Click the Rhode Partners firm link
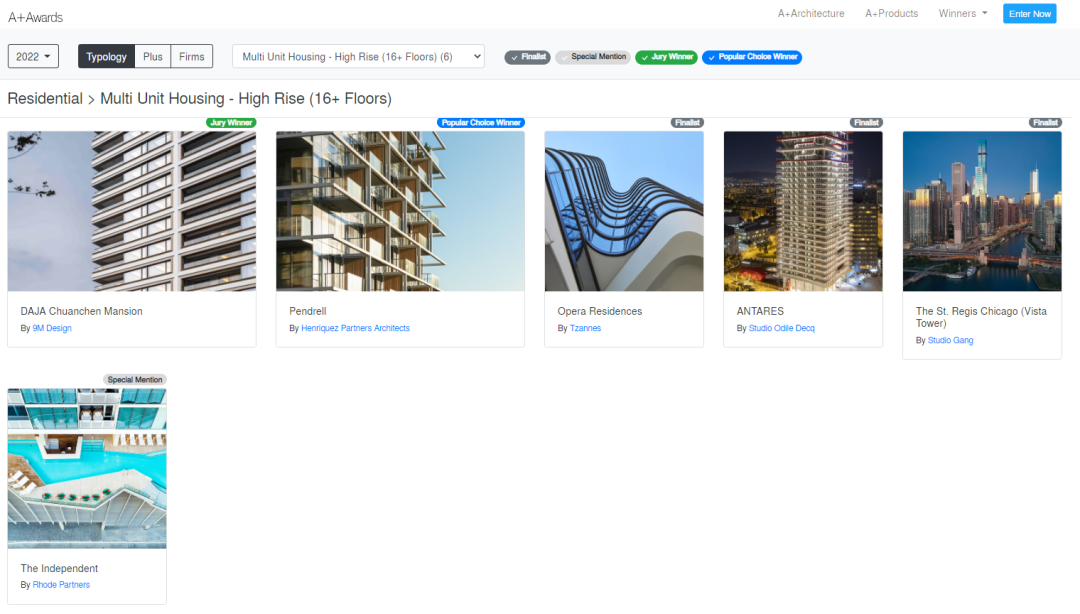This screenshot has height=614, width=1080. coord(61,585)
